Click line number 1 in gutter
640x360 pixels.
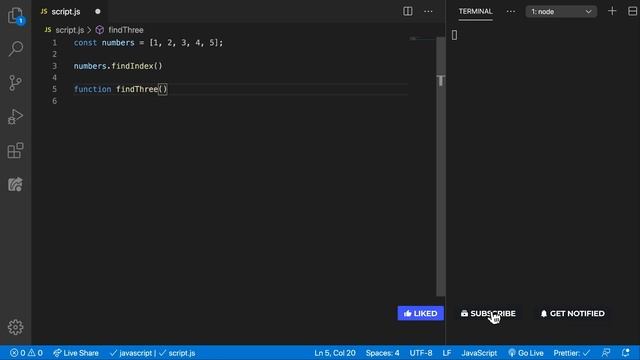click(54, 42)
